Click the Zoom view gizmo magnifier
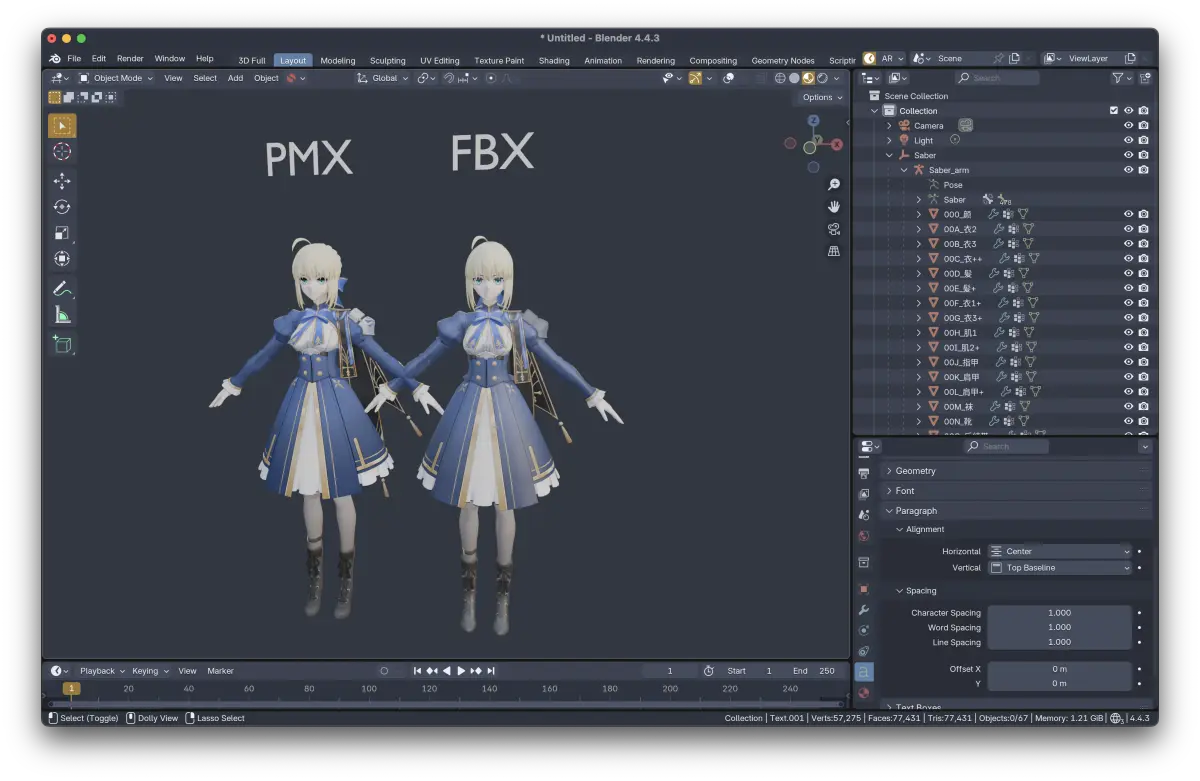1200x781 pixels. [x=833, y=185]
